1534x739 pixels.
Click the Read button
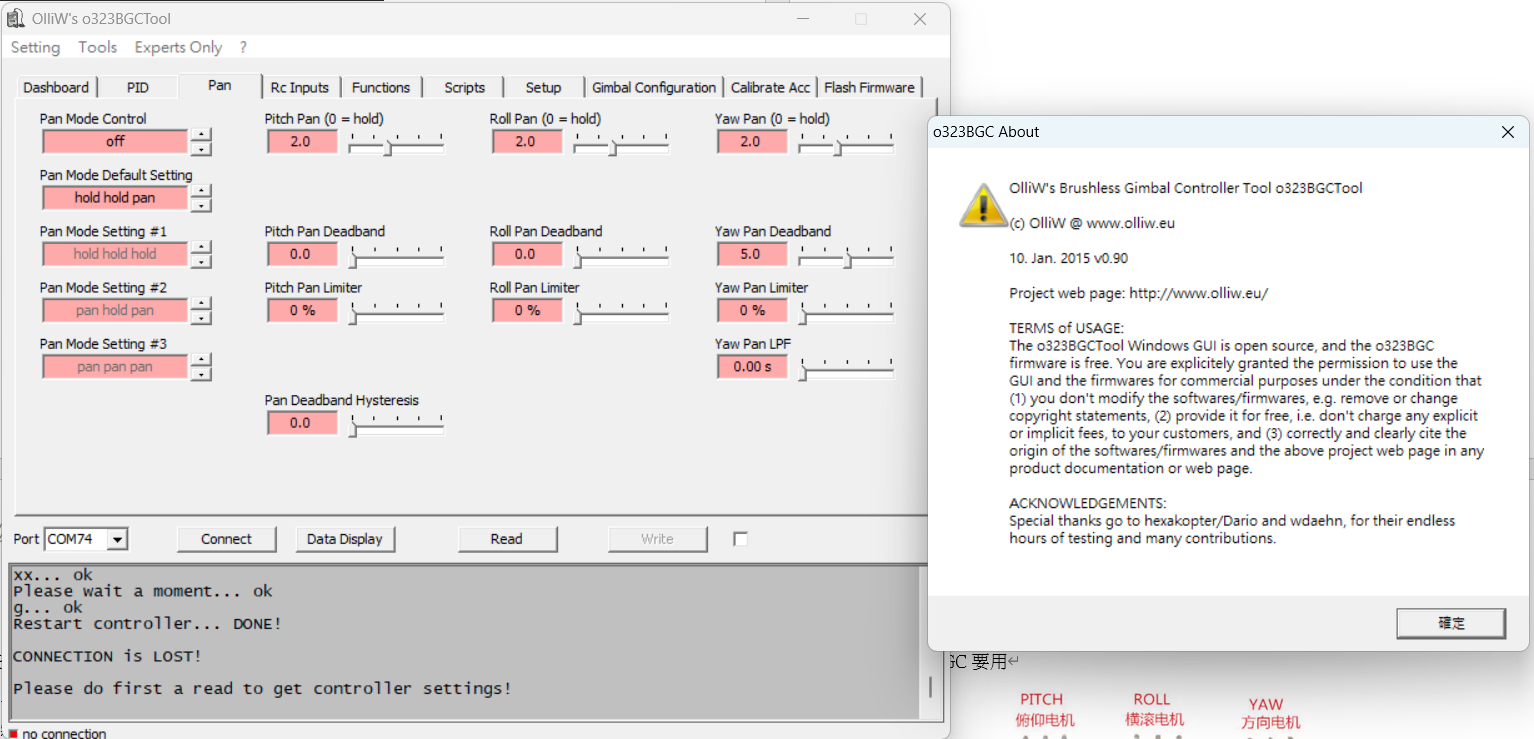coord(507,539)
